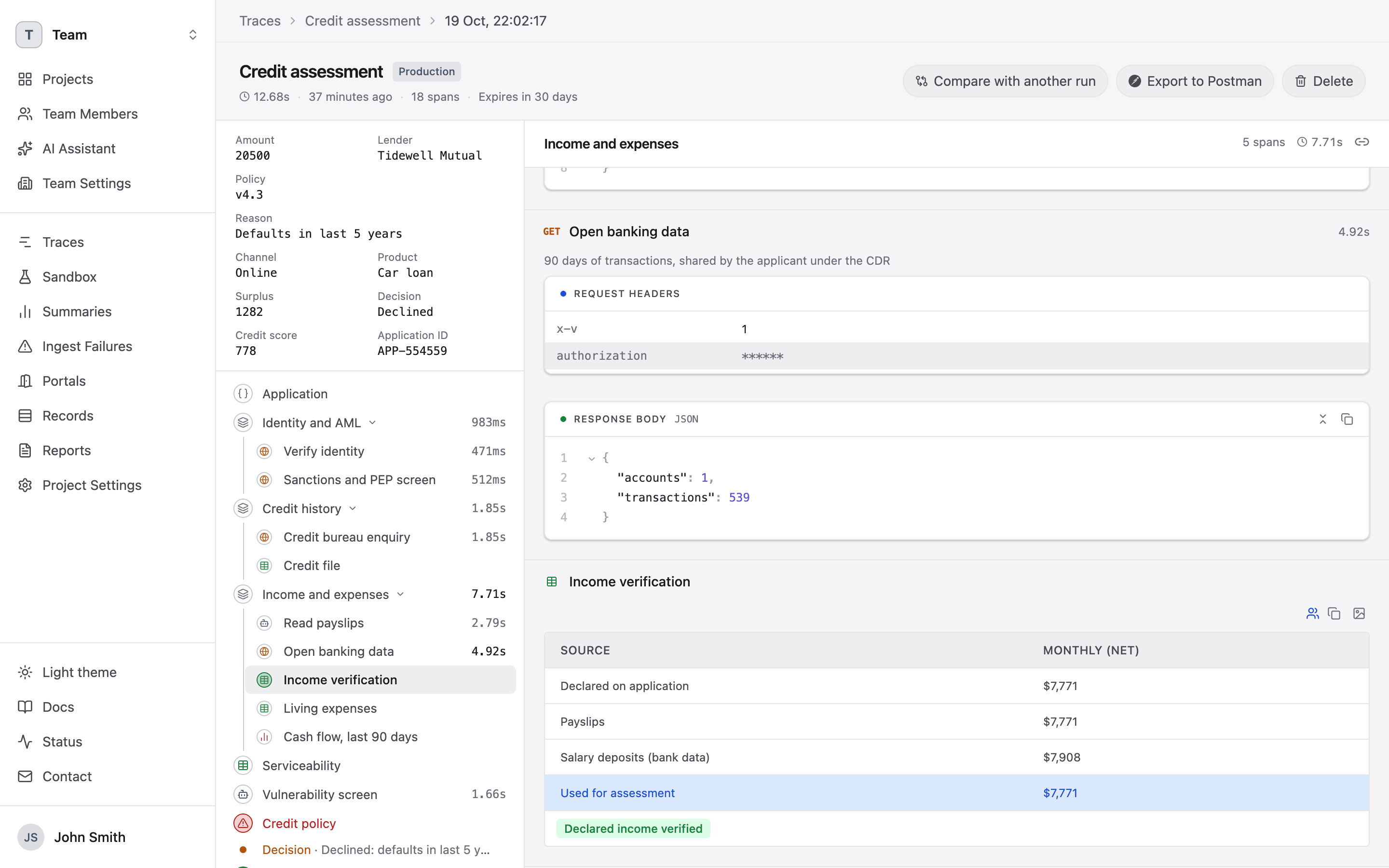Select the Open banking data span
The width and height of the screenshot is (1389, 868).
[381, 651]
